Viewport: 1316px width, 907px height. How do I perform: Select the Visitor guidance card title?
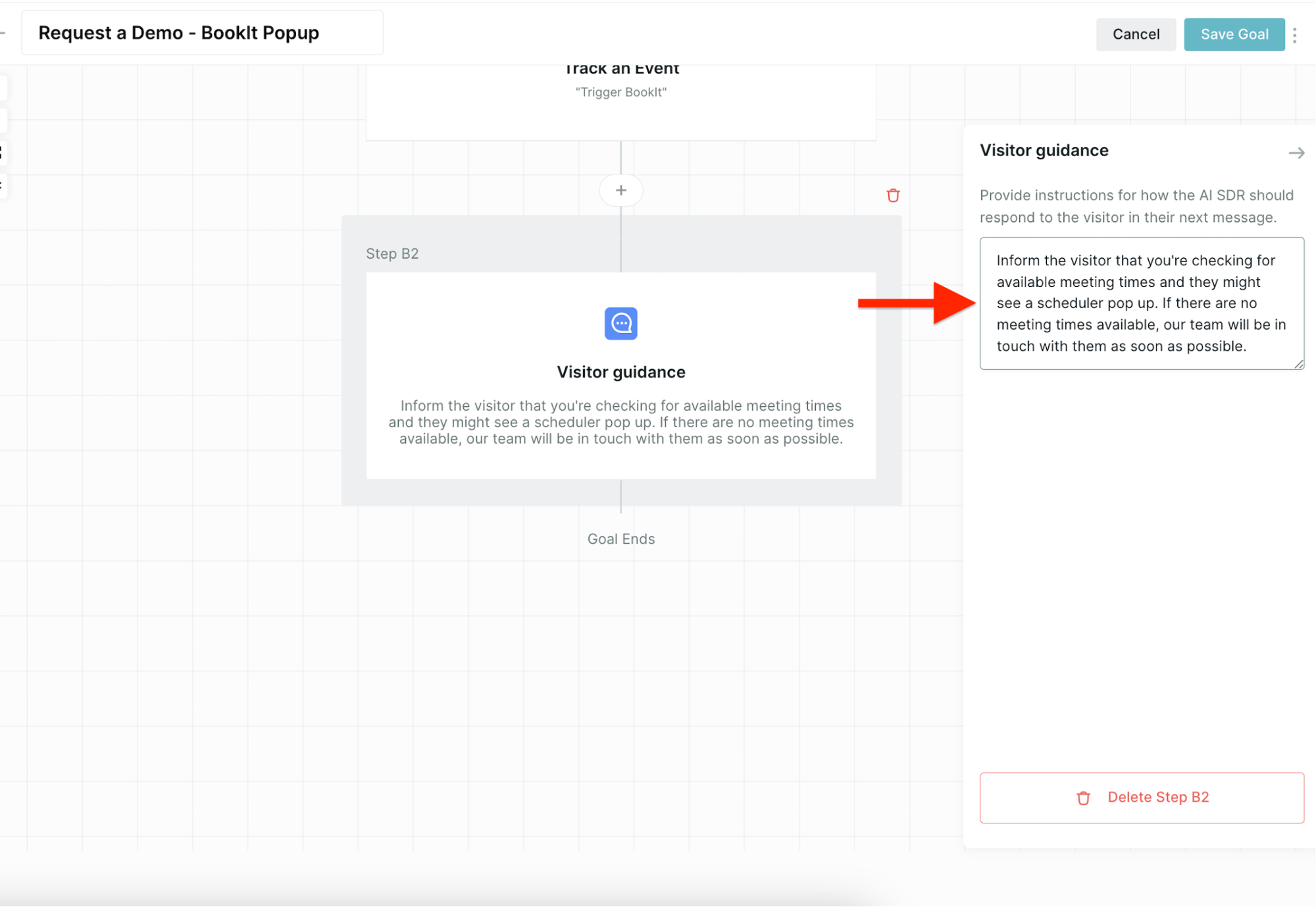click(620, 372)
